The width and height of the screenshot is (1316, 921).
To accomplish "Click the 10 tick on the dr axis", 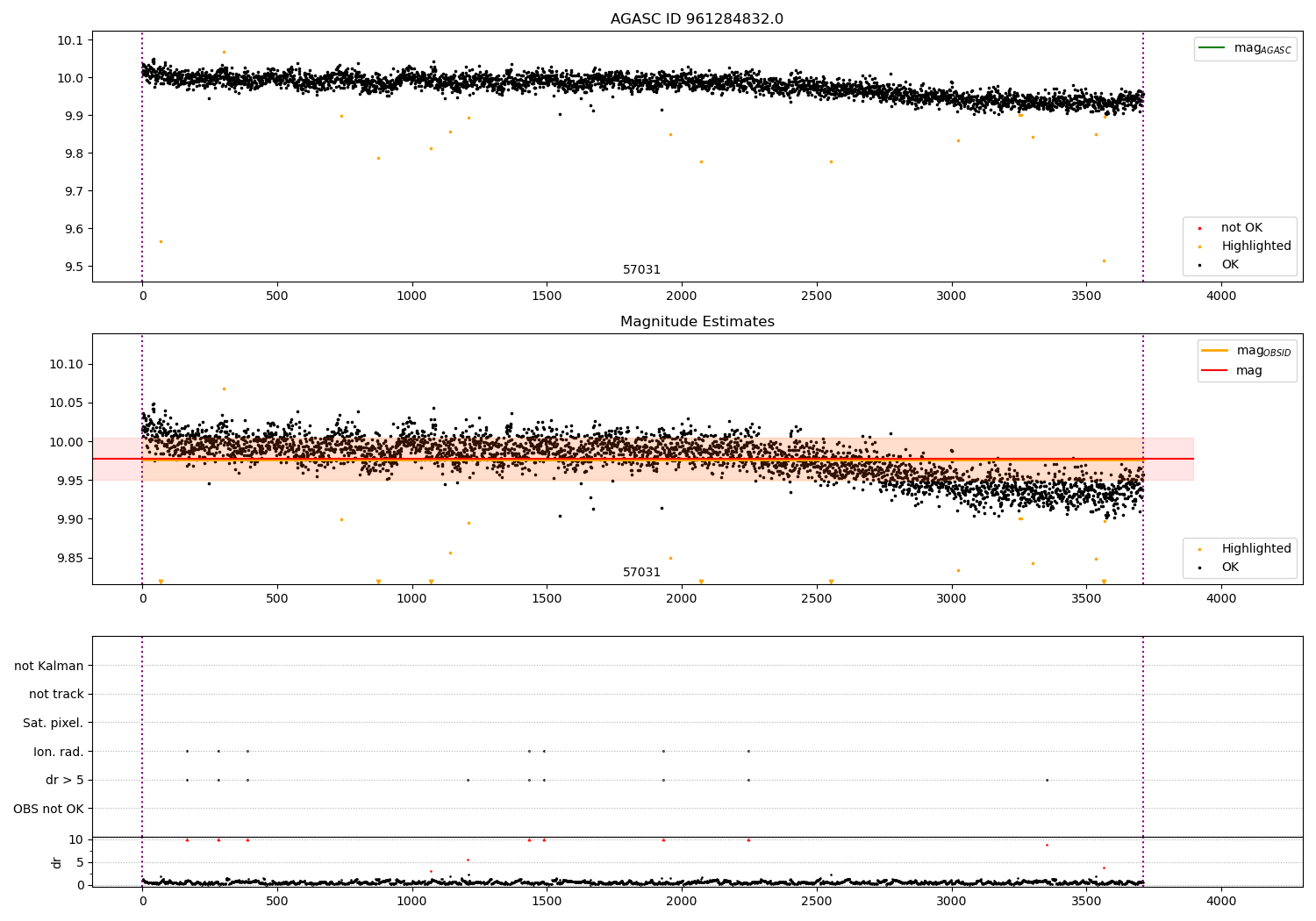I will pos(76,839).
